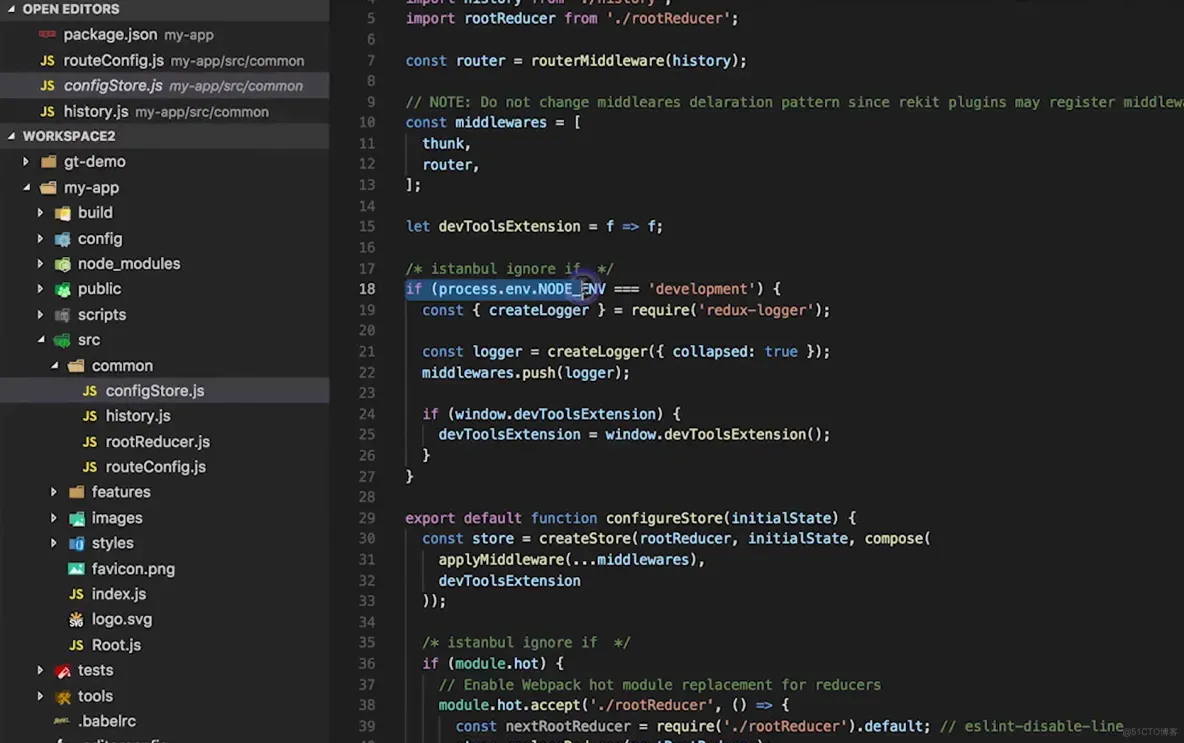Image resolution: width=1184 pixels, height=743 pixels.
Task: Collapse the common folder arrow
Action: (54, 365)
